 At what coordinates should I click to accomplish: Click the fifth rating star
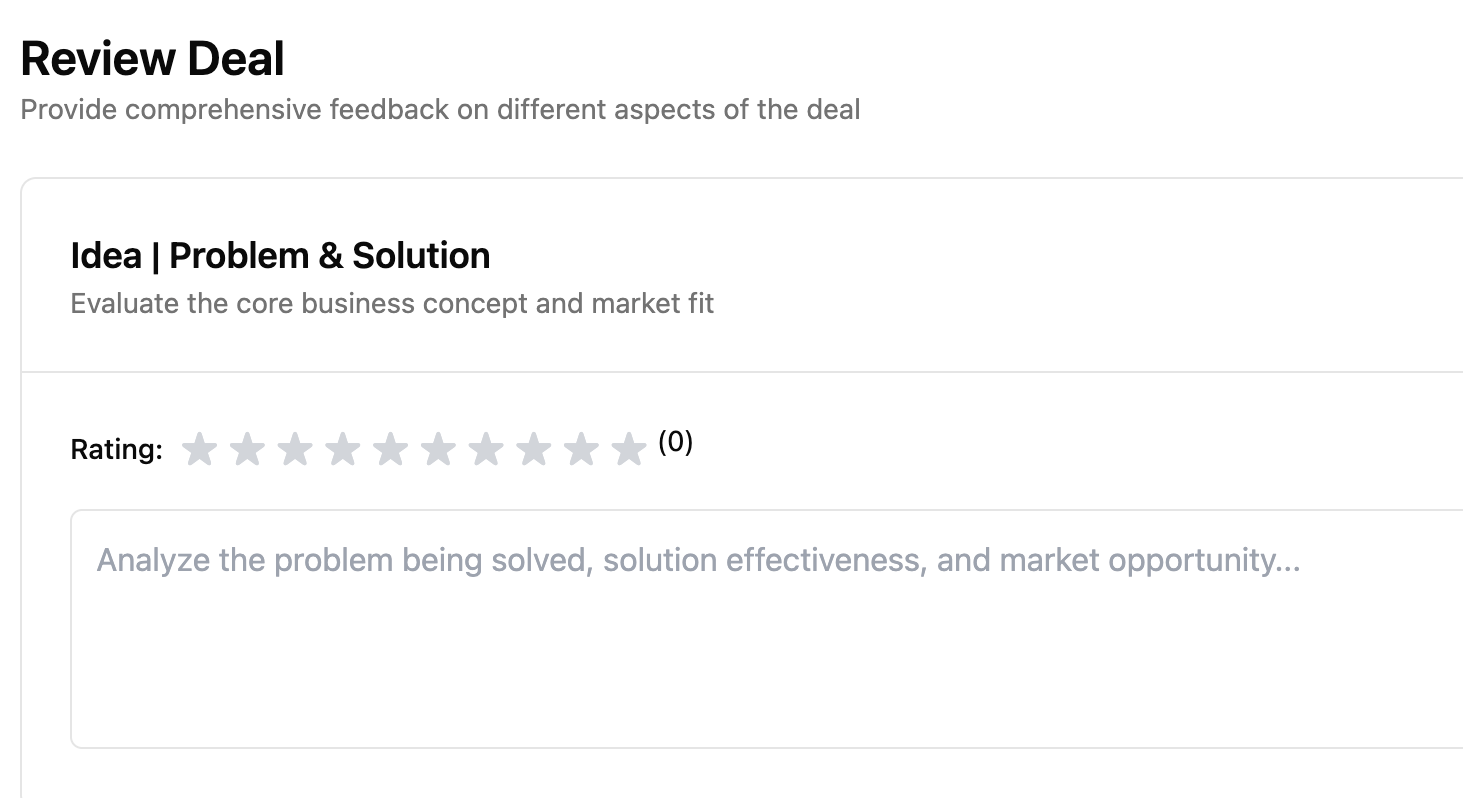(x=391, y=449)
